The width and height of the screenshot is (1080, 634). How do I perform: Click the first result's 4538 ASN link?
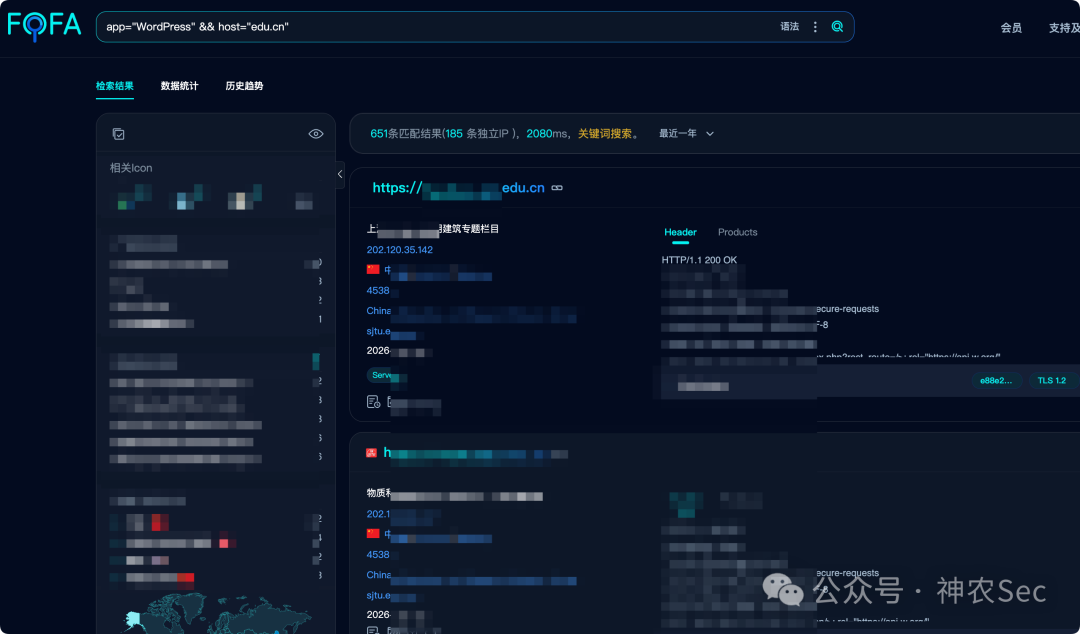click(378, 291)
